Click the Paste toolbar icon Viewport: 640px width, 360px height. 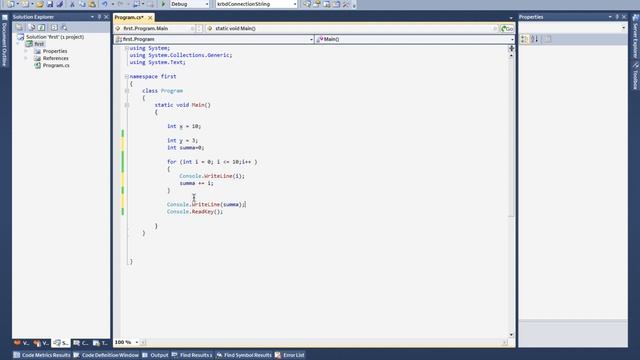(x=92, y=4)
